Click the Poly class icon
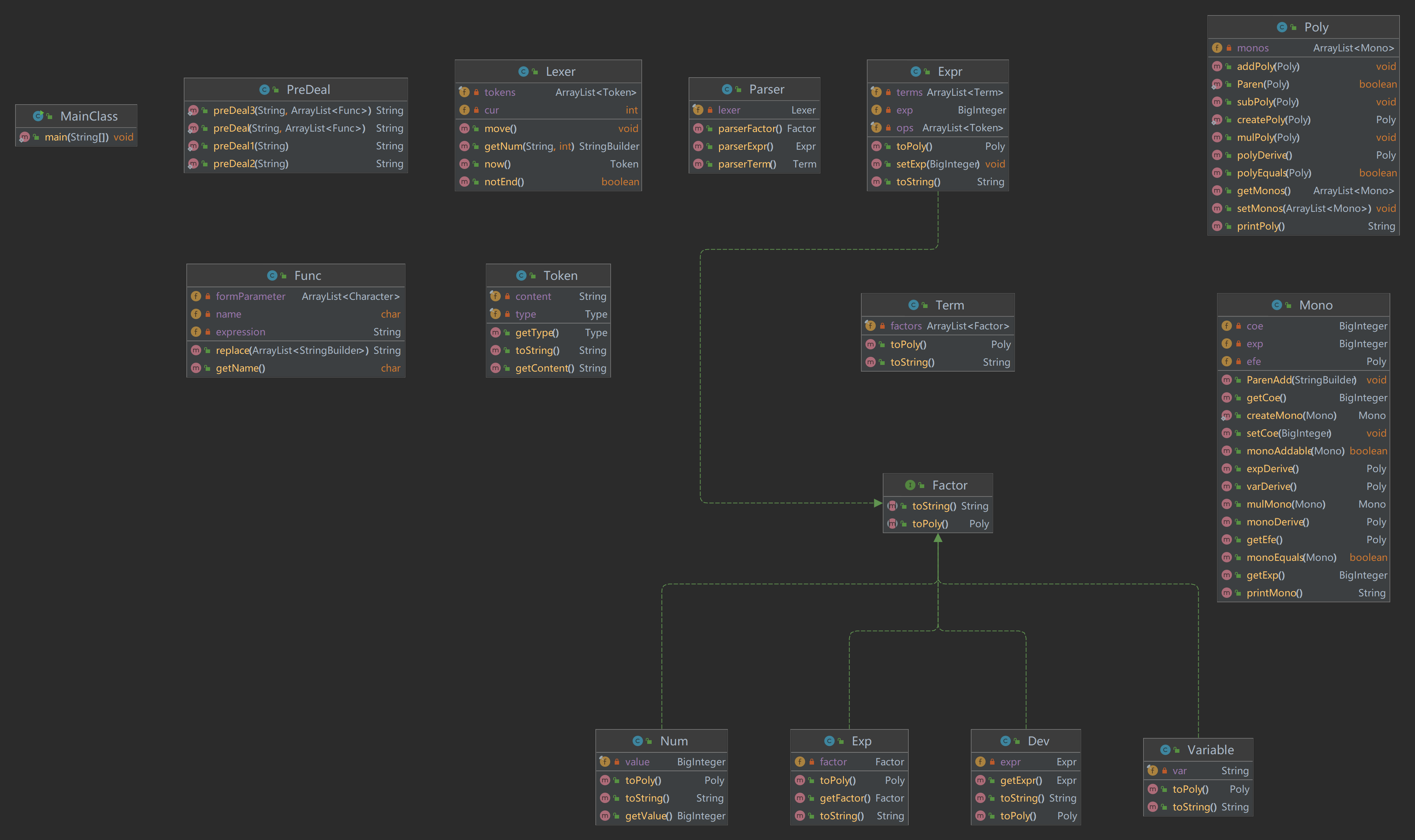The width and height of the screenshot is (1415, 840). coord(1282,27)
